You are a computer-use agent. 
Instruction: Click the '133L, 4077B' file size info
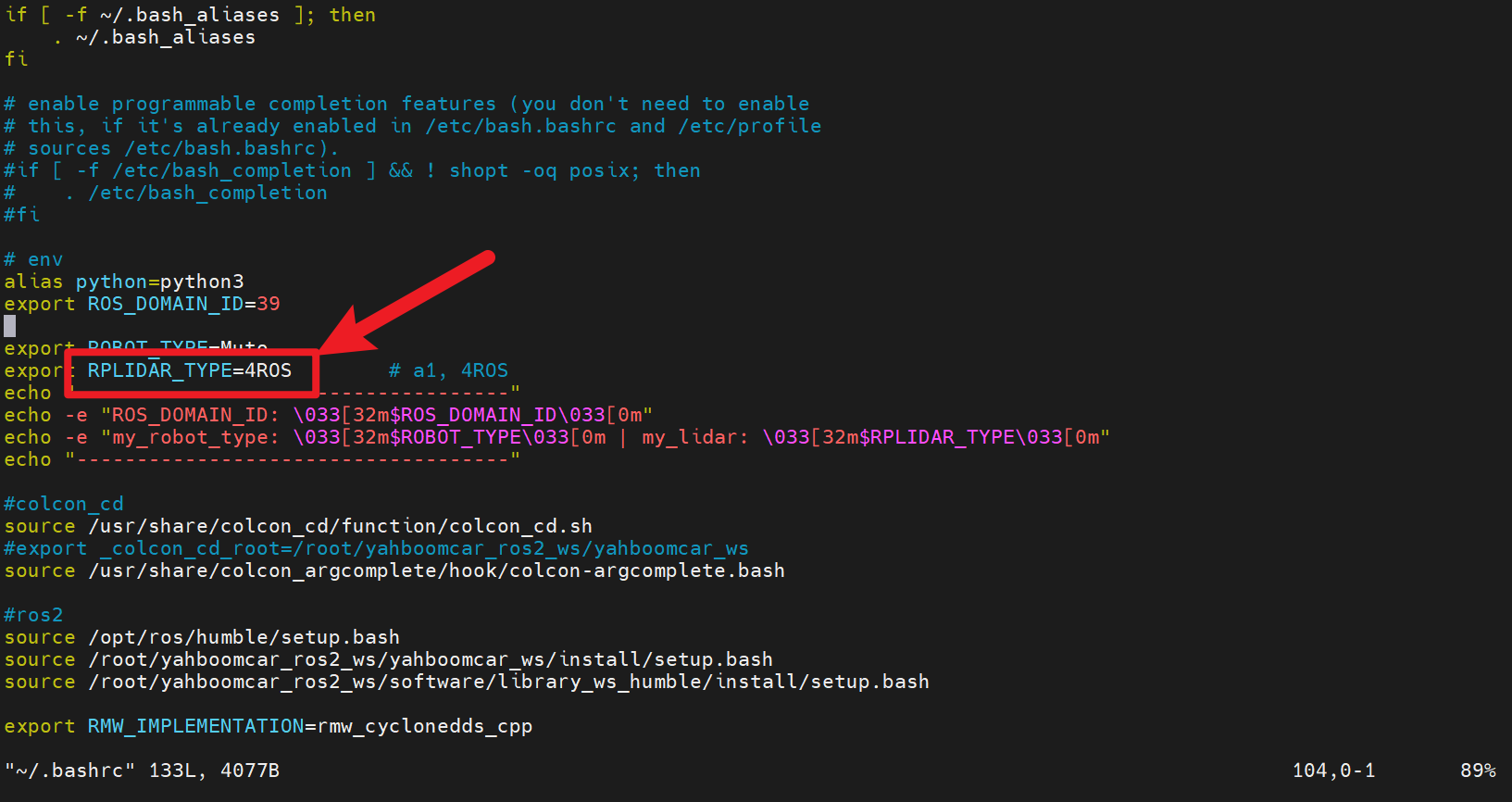click(214, 771)
